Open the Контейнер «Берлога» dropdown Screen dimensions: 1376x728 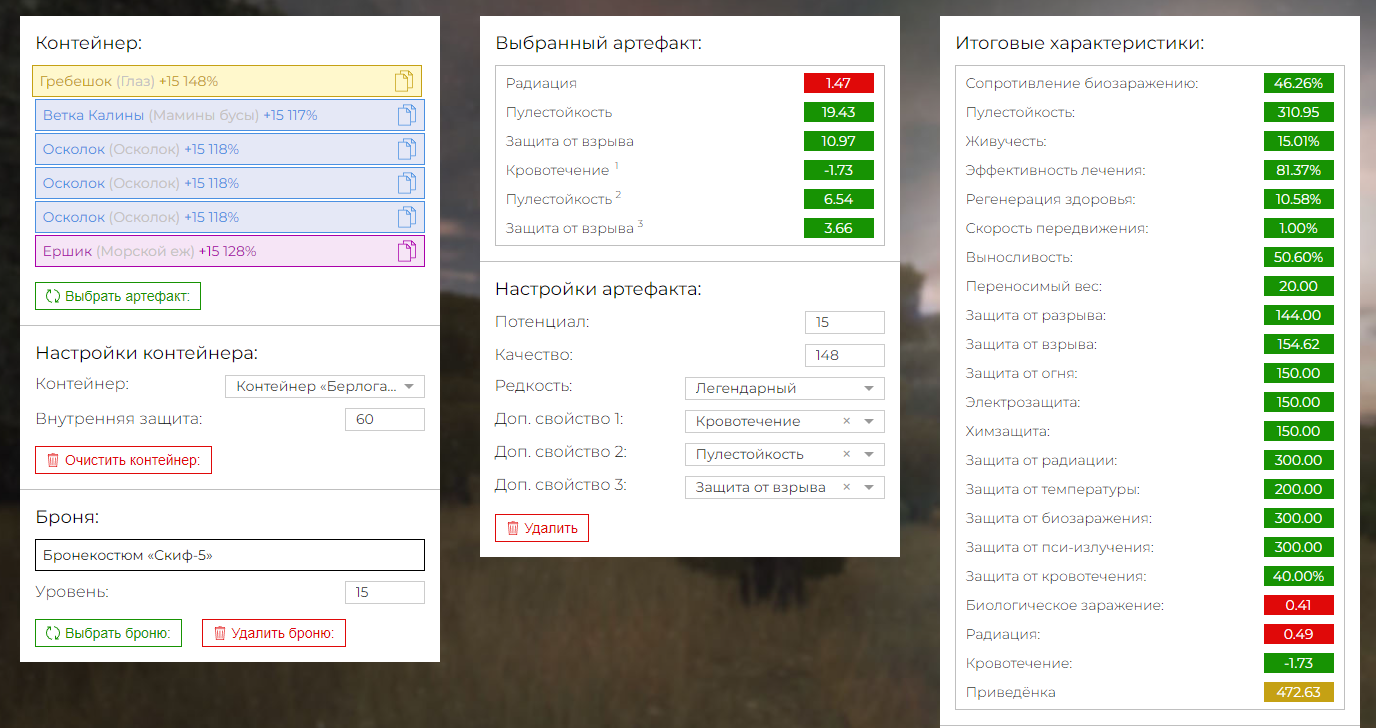pos(325,387)
